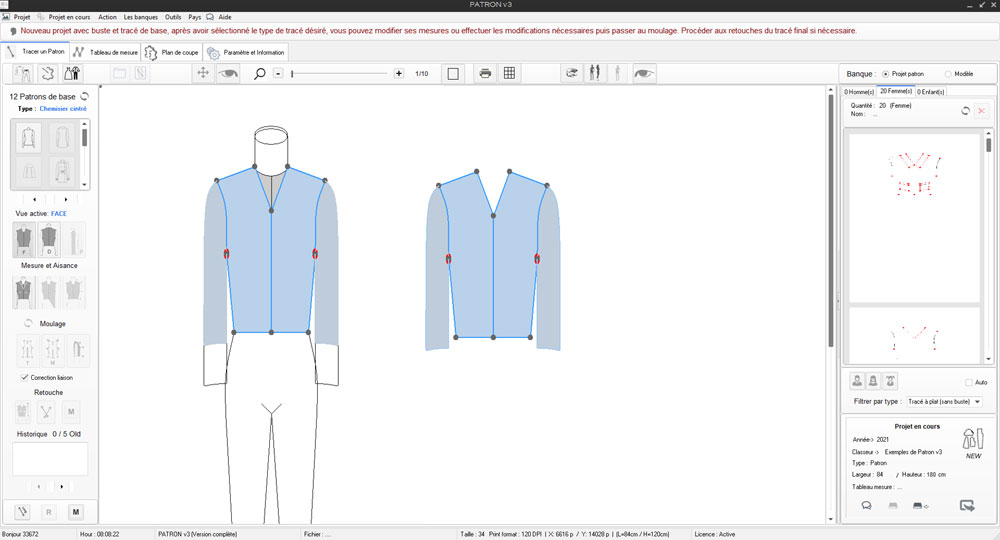Click the printer icon in the toolbar
The width and height of the screenshot is (1000, 540).
(x=485, y=73)
